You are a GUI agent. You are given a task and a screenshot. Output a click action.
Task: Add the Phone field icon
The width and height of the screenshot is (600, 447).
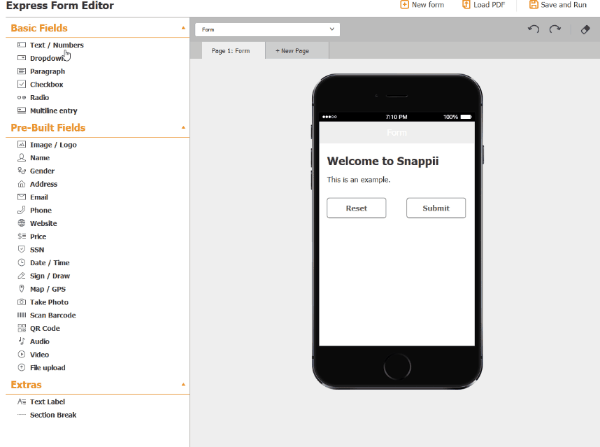(x=21, y=210)
